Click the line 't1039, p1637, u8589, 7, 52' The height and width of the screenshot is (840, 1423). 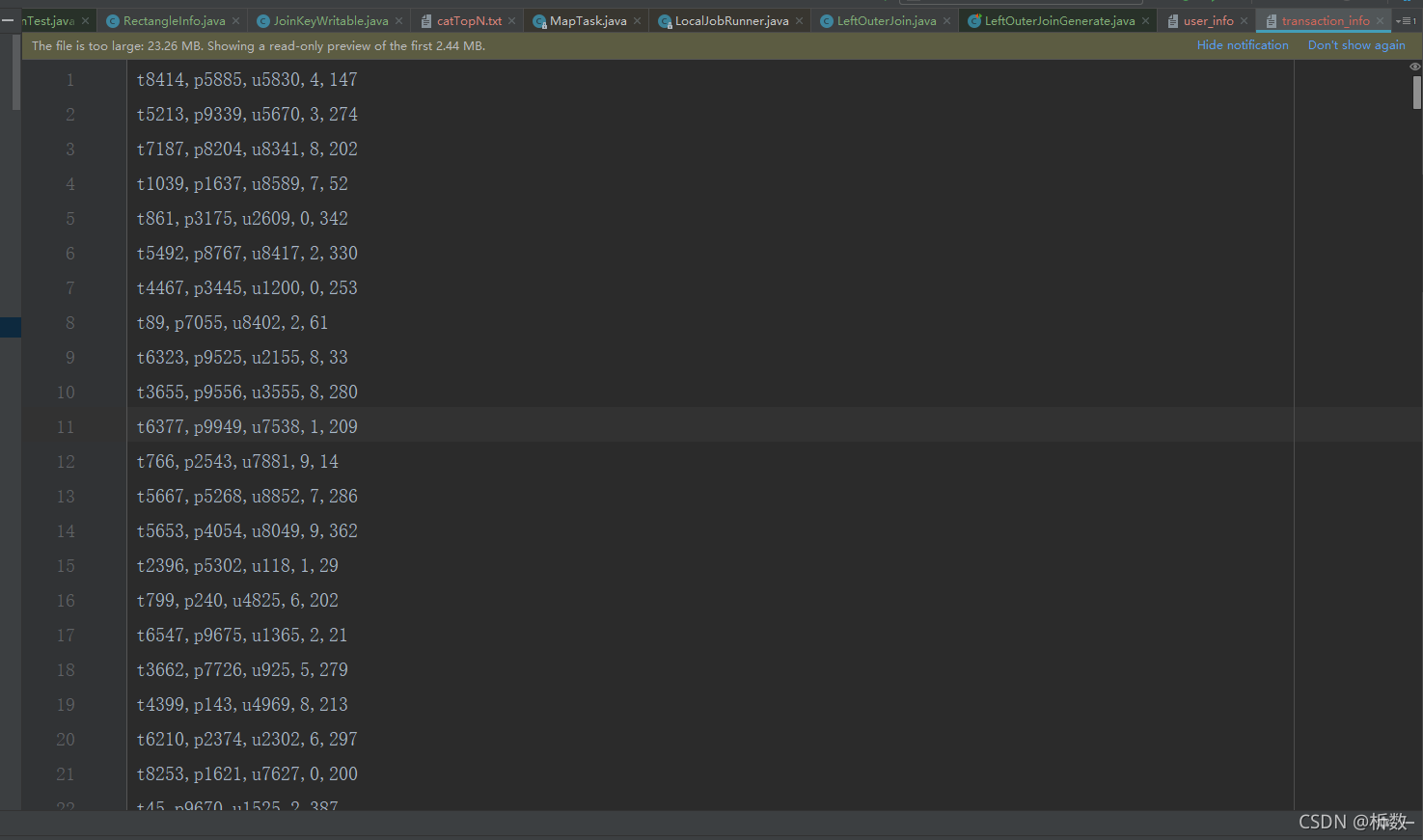click(242, 184)
